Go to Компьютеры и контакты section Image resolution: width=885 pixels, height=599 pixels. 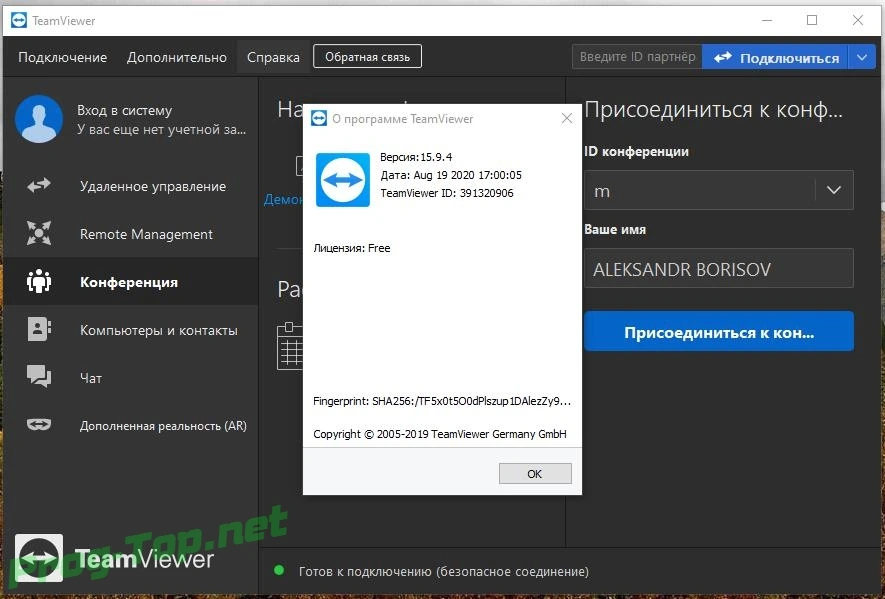(x=131, y=330)
